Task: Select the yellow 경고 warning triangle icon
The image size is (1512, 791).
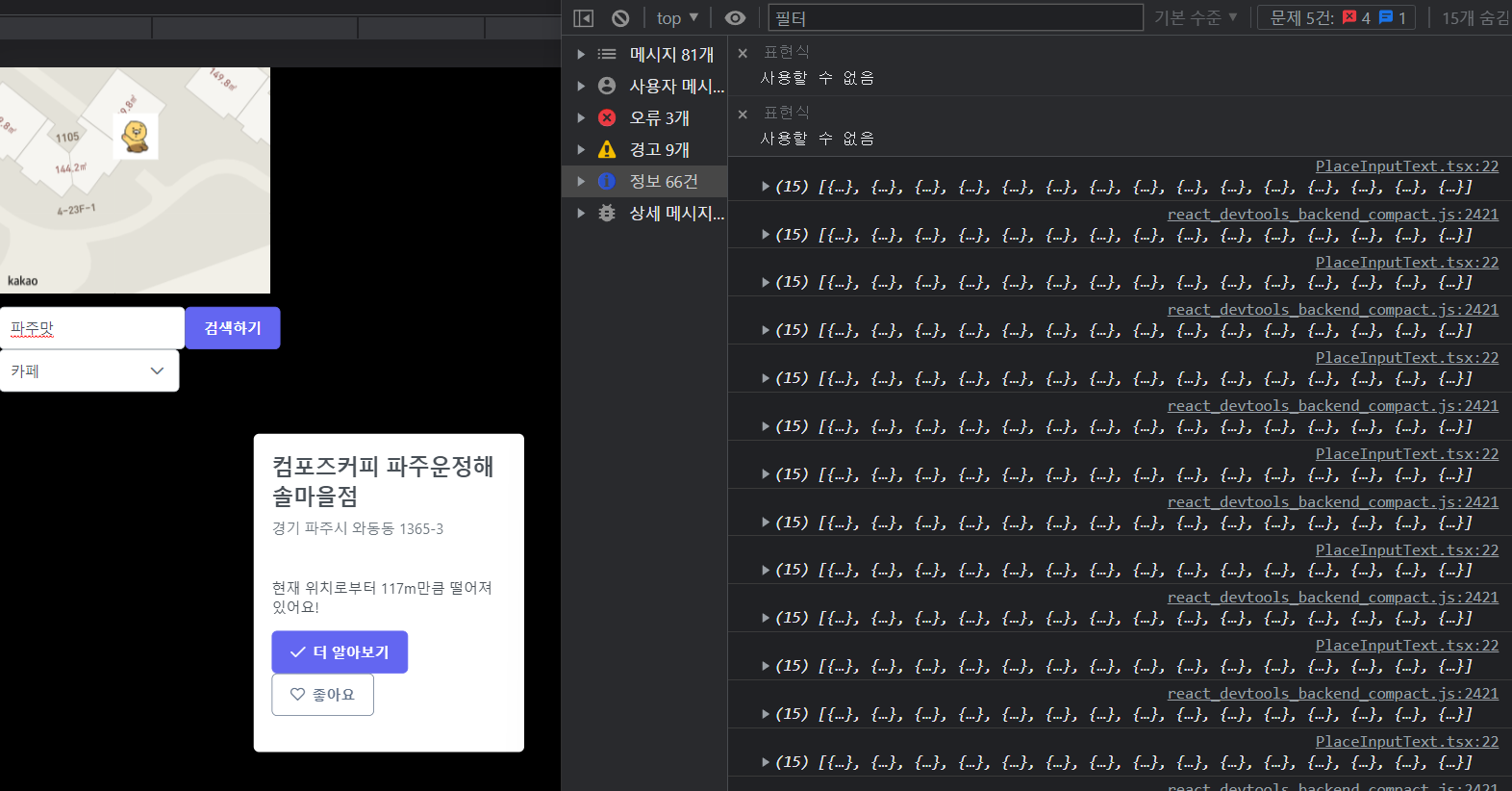Action: [x=607, y=150]
